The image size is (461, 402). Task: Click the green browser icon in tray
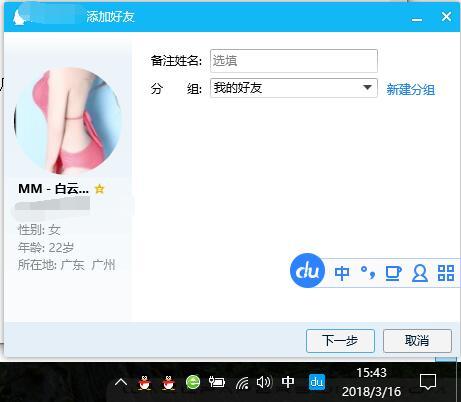[x=193, y=382]
